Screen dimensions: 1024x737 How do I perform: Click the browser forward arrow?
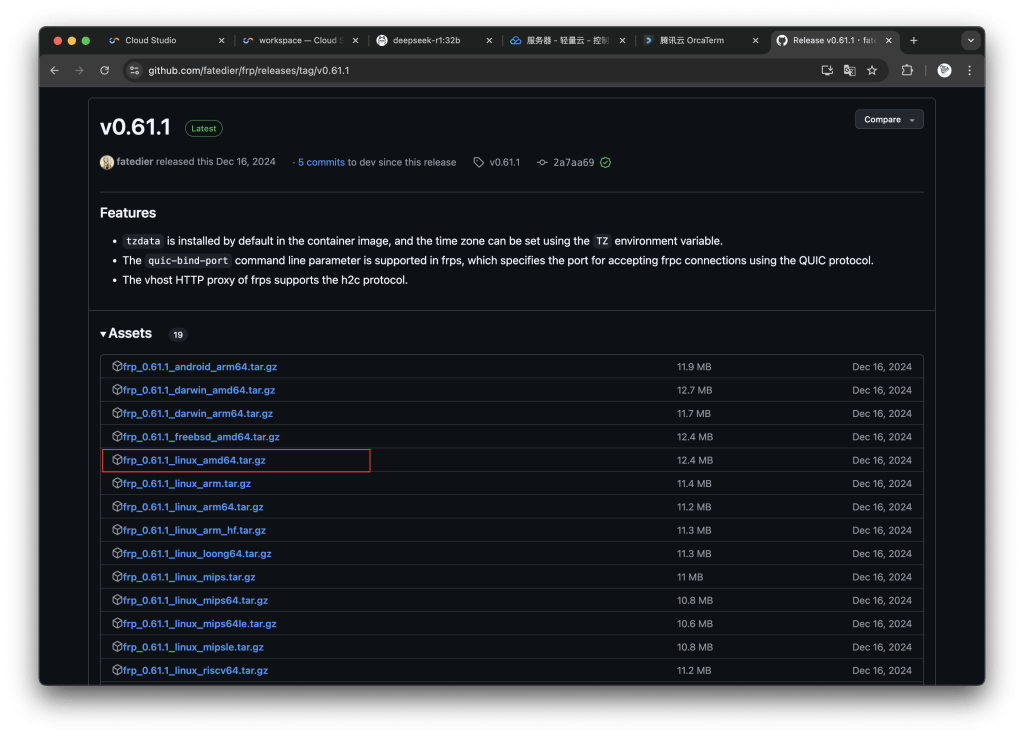point(80,71)
